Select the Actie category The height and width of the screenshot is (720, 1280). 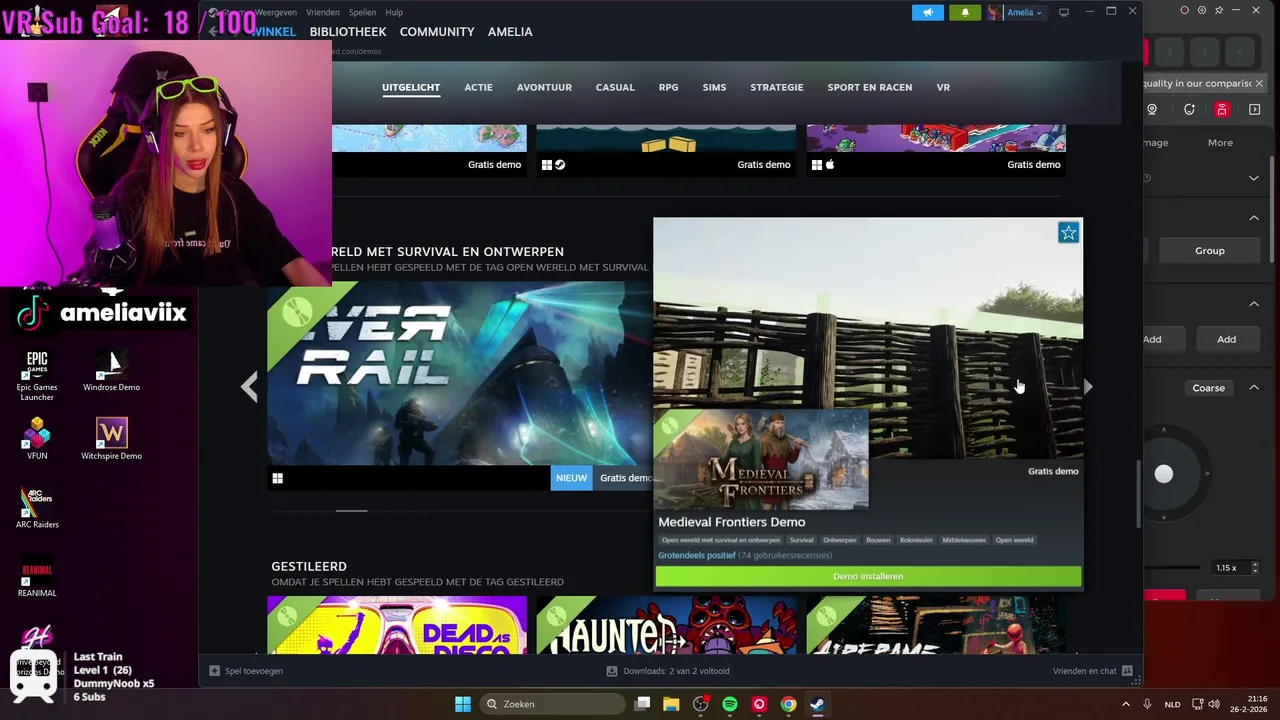point(478,87)
